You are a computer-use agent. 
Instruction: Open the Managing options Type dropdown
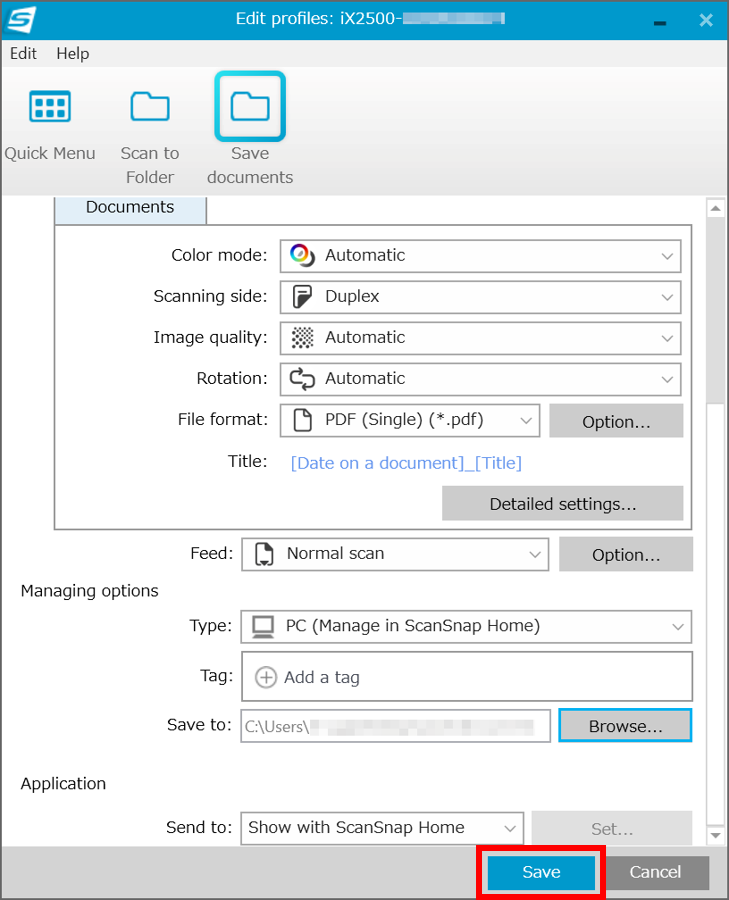tap(466, 626)
